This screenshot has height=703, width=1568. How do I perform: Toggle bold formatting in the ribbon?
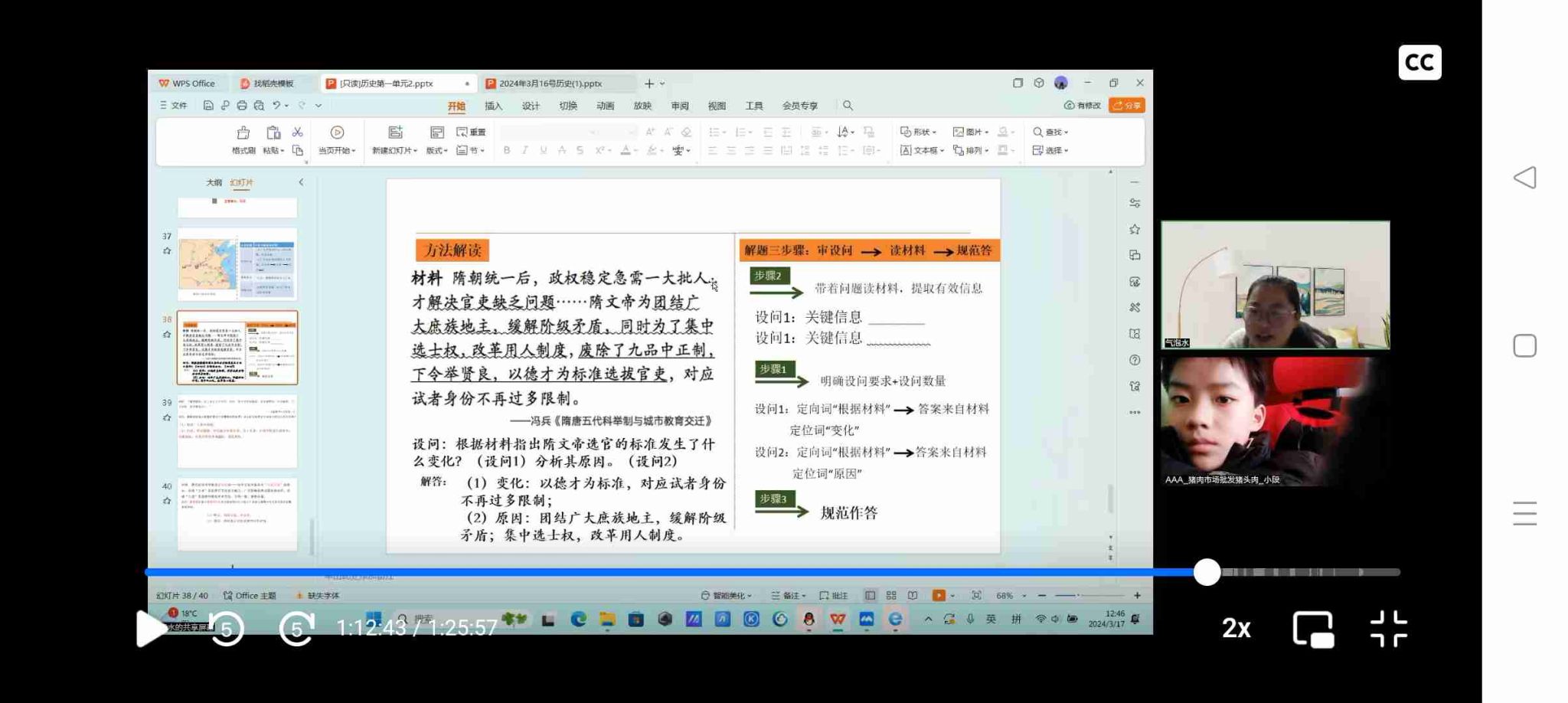pyautogui.click(x=507, y=151)
